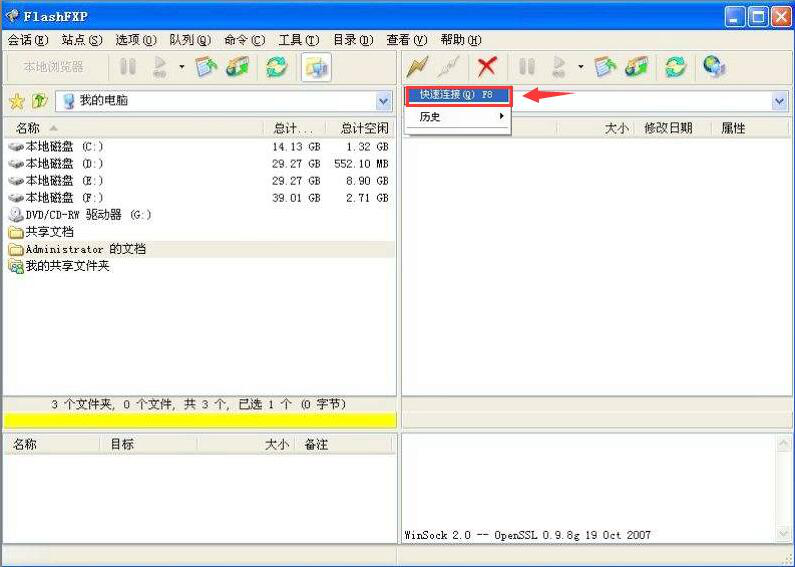This screenshot has width=795, height=567.
Task: Expand the remote path dropdown arrow
Action: (779, 101)
